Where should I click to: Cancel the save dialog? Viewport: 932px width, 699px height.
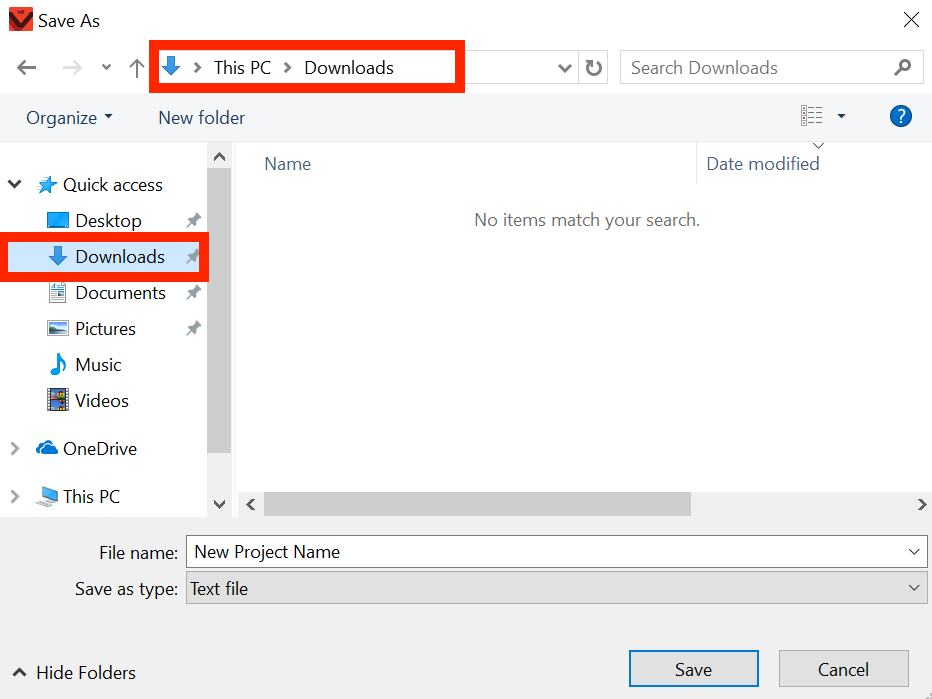pyautogui.click(x=843, y=668)
